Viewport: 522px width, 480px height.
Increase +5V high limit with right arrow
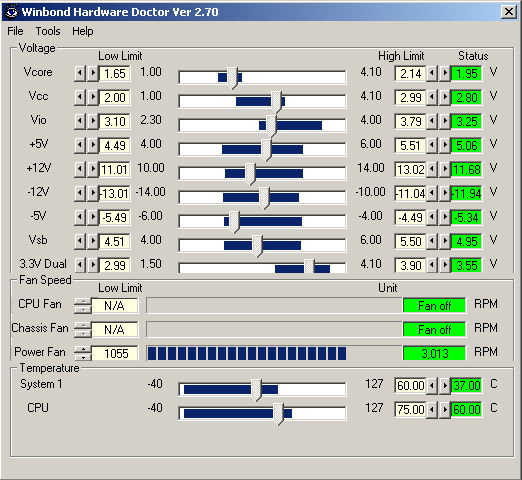pos(445,145)
